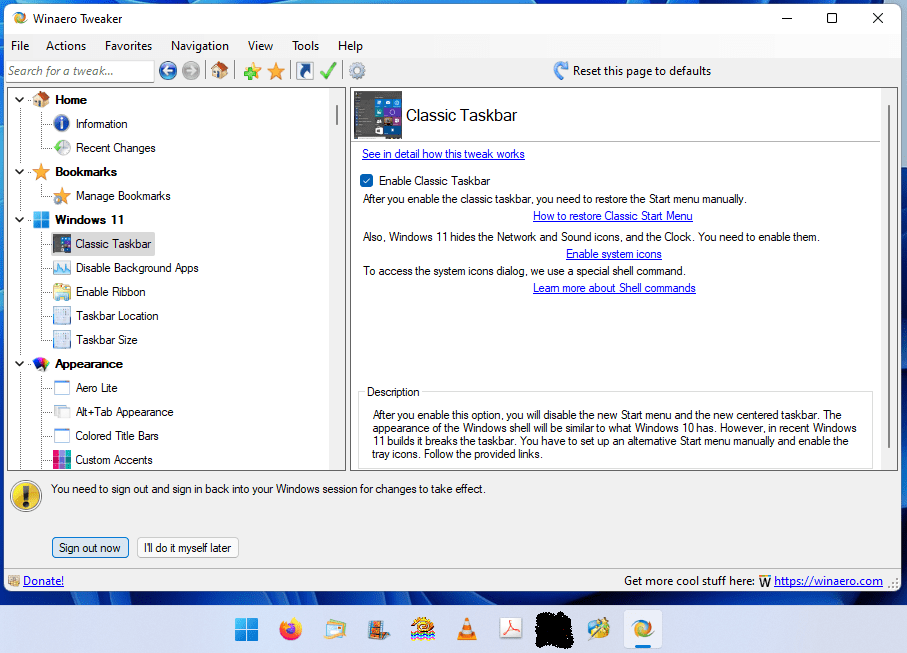
Task: Click the Disable Background Apps icon
Action: click(62, 268)
